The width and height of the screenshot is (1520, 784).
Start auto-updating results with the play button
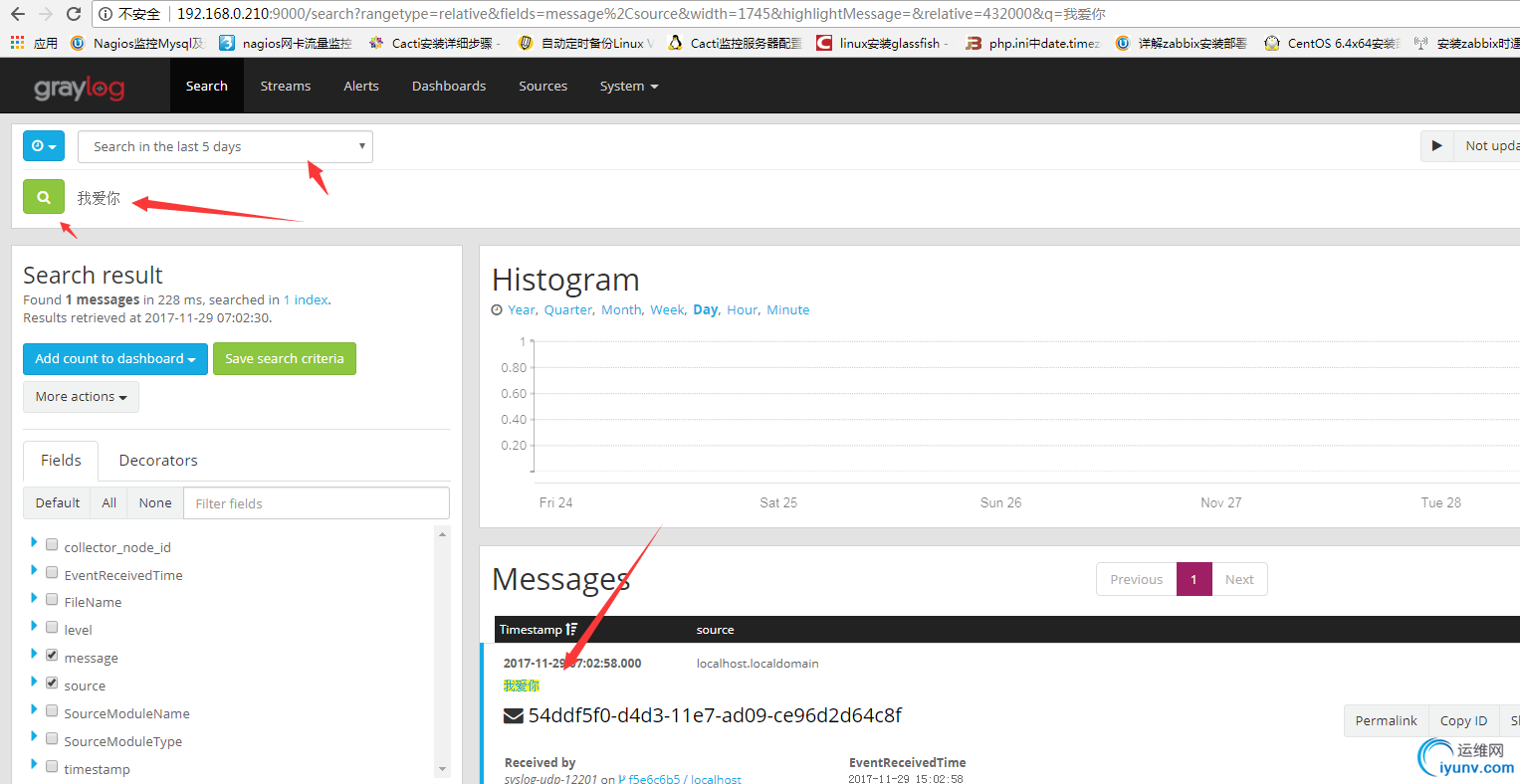point(1436,145)
